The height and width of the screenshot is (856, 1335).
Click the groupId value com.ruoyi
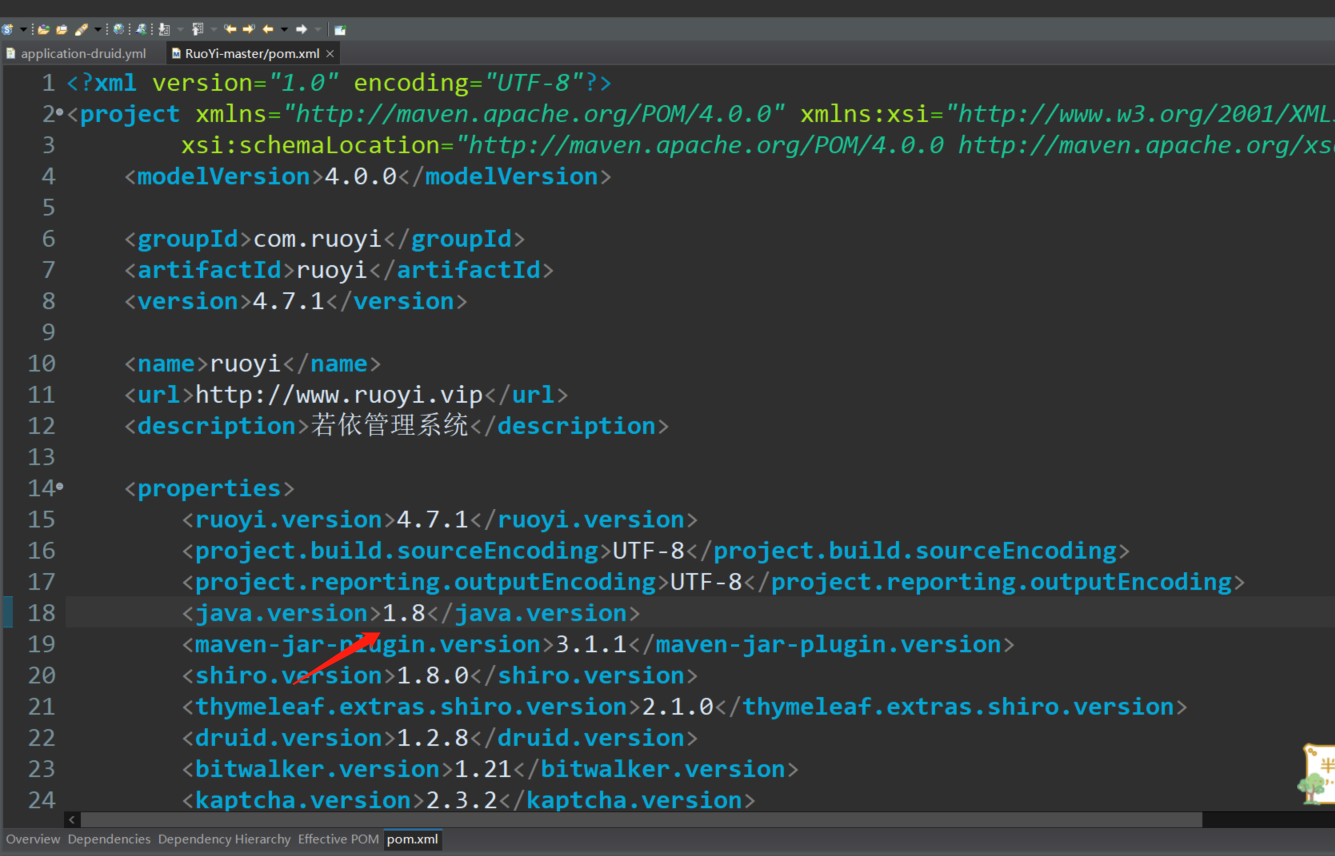click(318, 238)
